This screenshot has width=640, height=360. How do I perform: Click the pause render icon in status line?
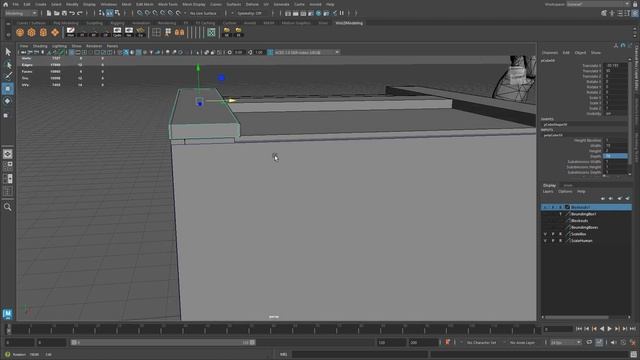pos(342,13)
